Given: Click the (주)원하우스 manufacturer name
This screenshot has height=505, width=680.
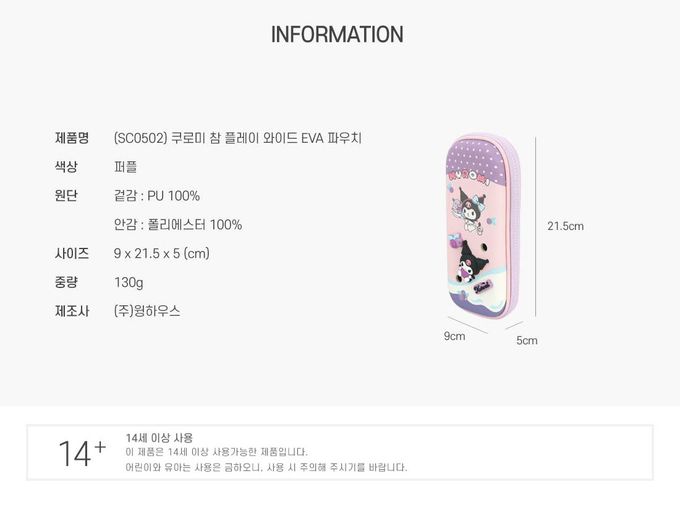Looking at the screenshot, I should point(148,311).
